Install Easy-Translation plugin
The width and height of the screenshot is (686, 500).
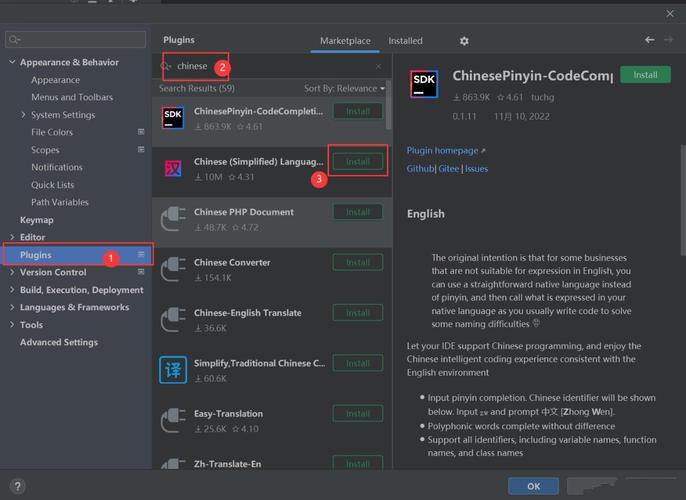[358, 413]
